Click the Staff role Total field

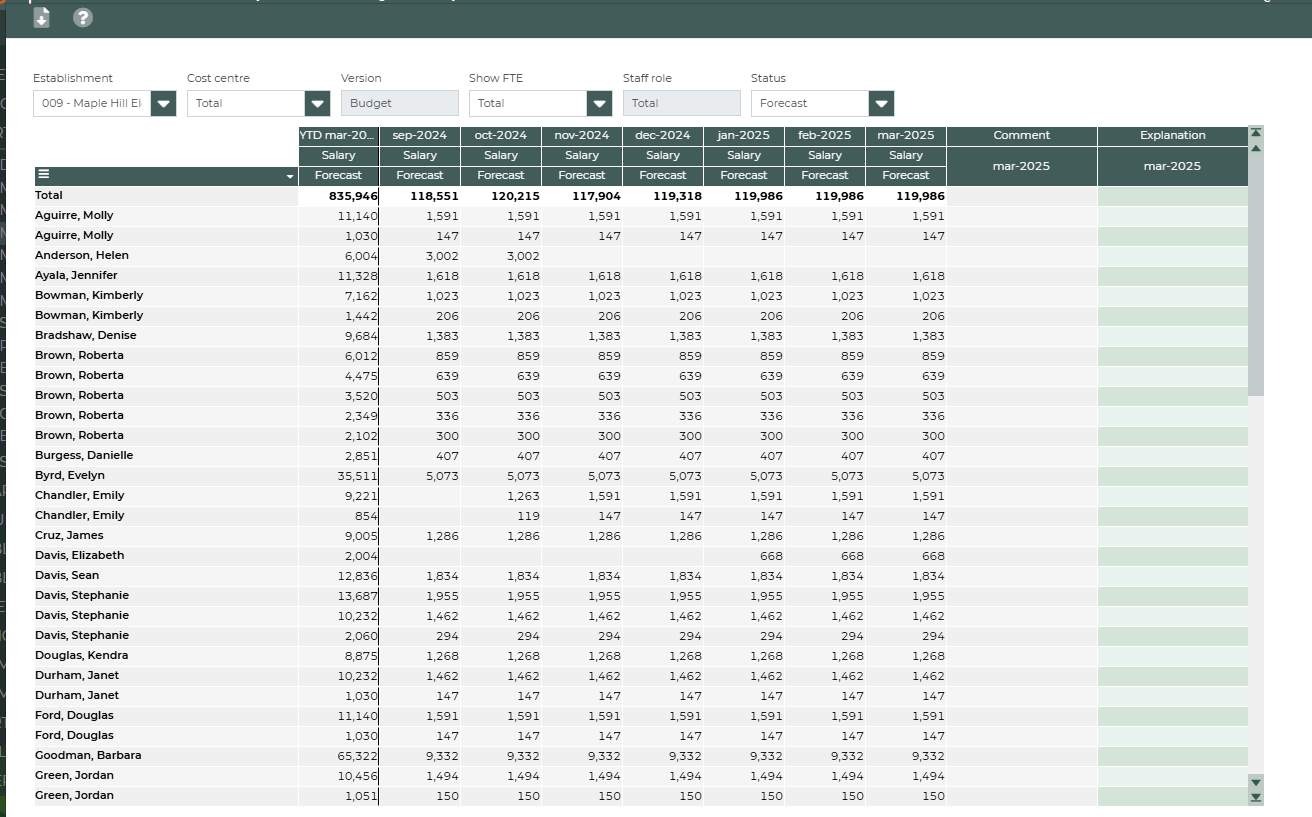point(681,103)
